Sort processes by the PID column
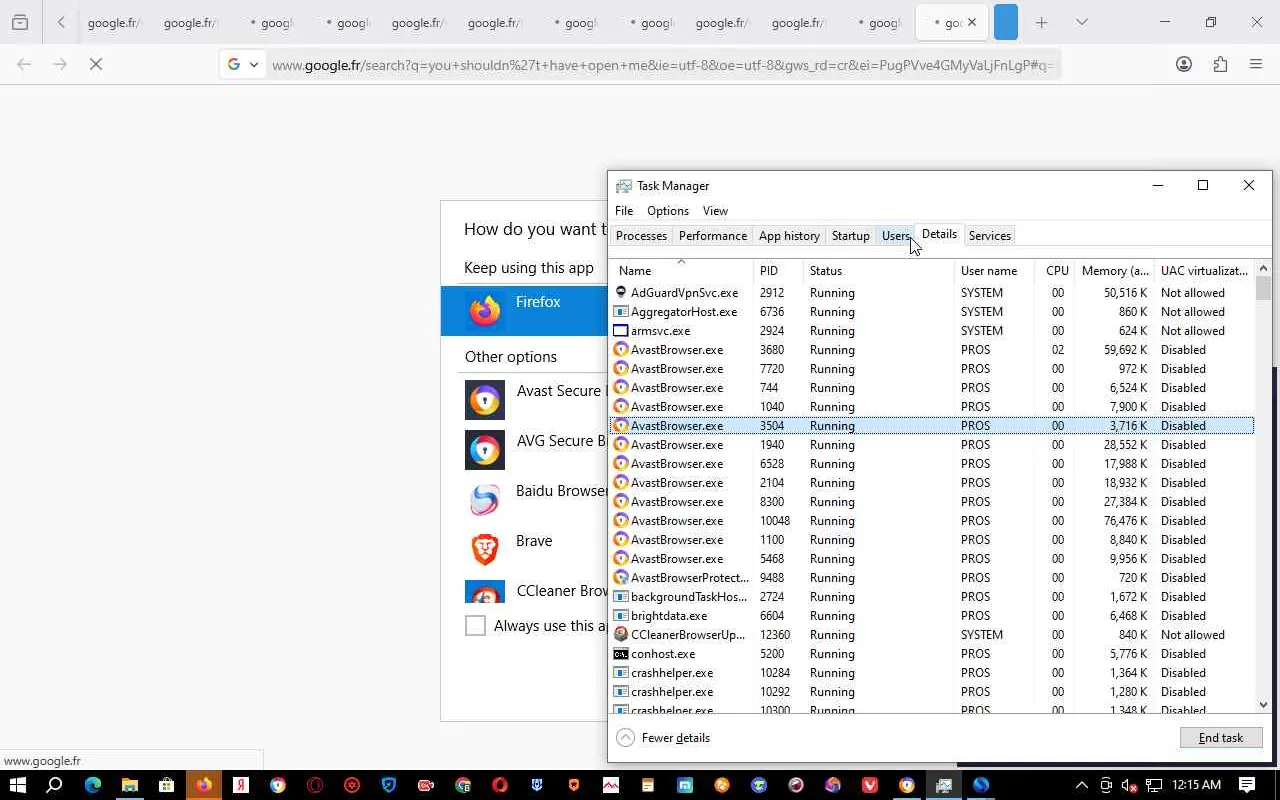Screen dimensions: 1280x800 [x=779, y=271]
